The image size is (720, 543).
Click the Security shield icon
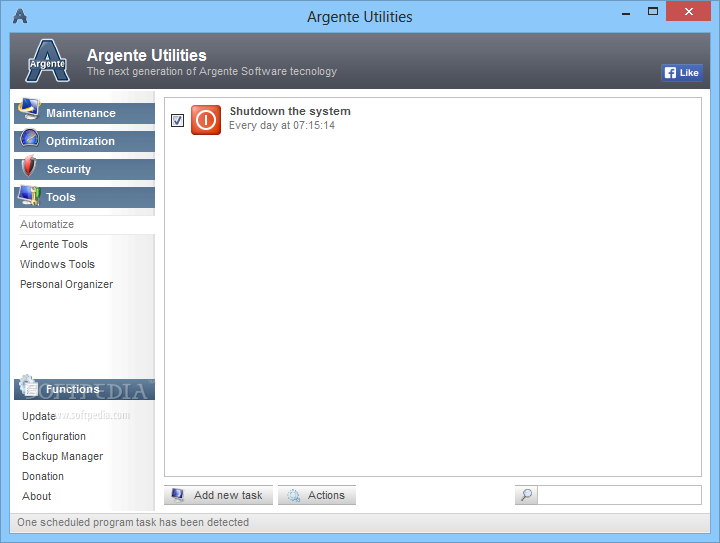29,166
